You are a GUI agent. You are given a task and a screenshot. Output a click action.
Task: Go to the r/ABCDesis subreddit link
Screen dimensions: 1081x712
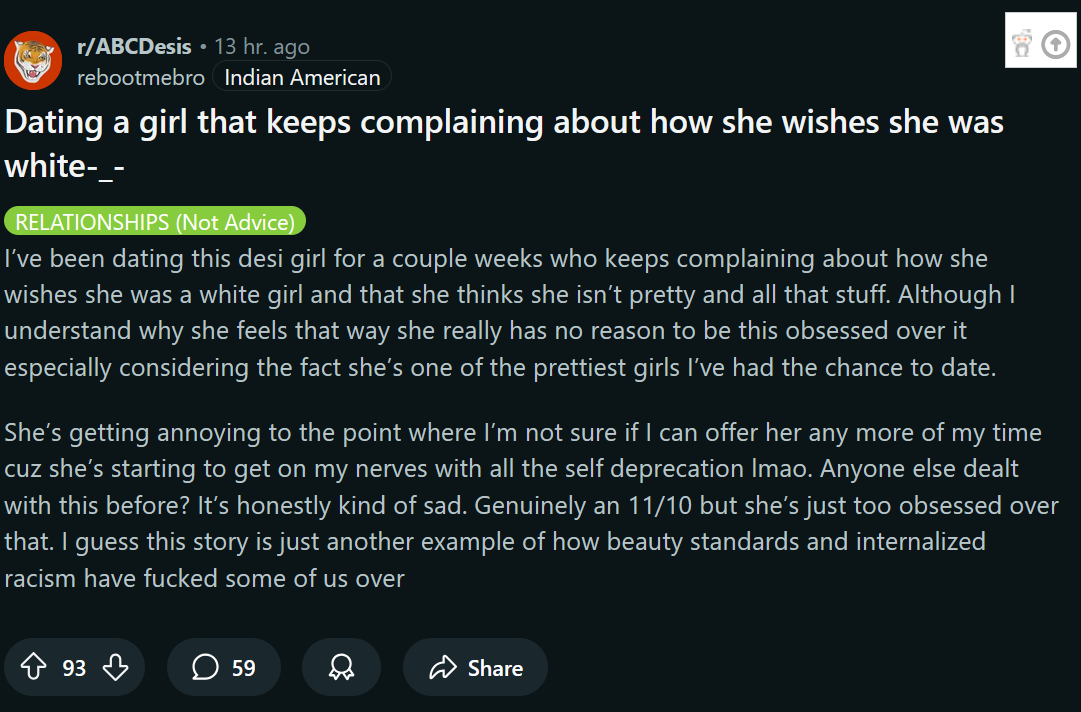pyautogui.click(x=134, y=46)
